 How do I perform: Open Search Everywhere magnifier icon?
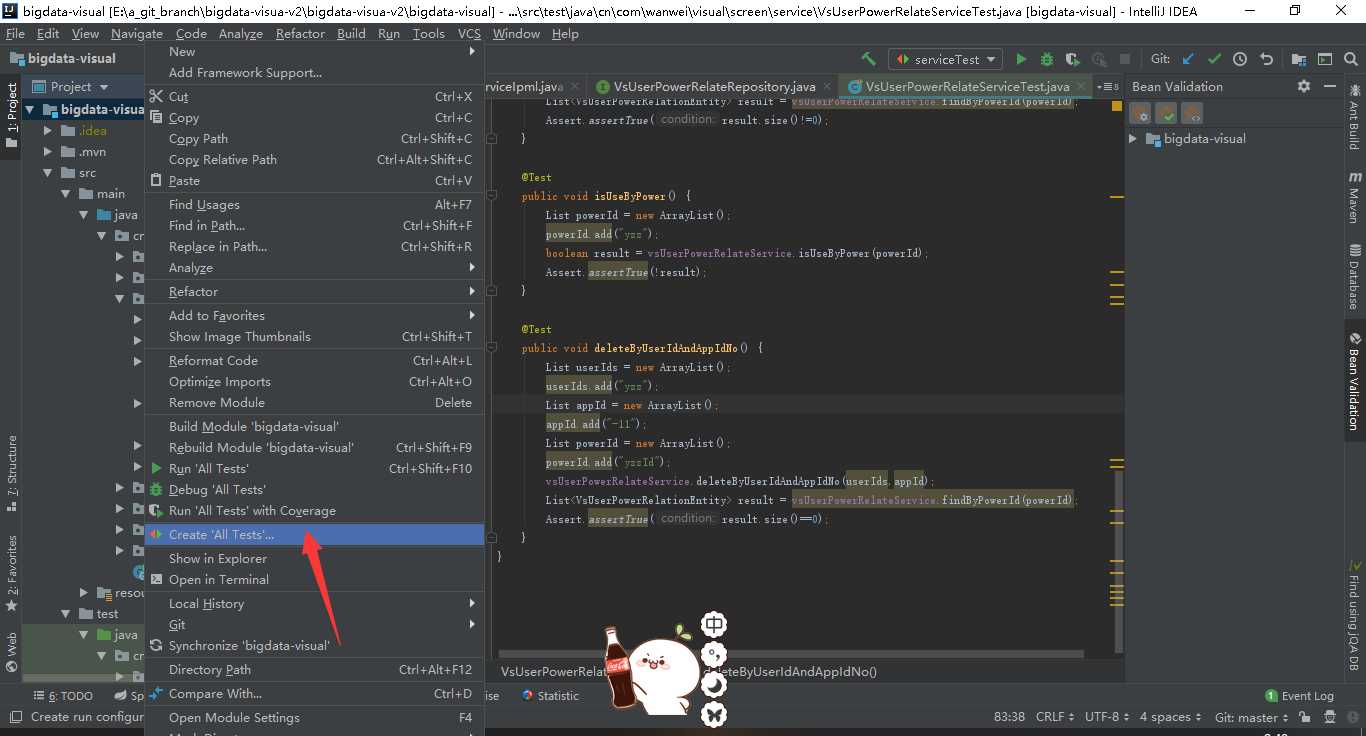[1351, 59]
